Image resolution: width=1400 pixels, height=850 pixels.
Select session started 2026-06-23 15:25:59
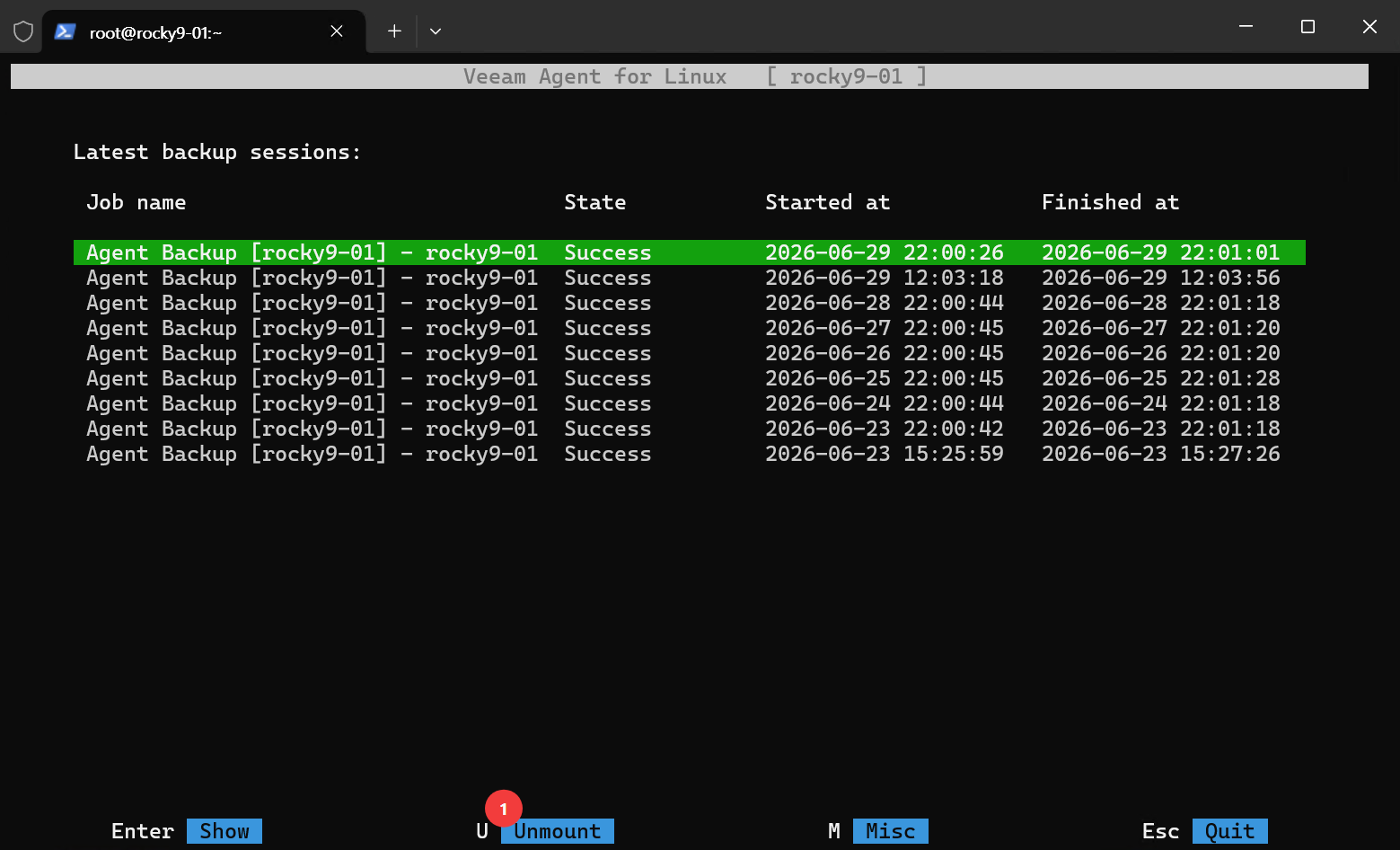(x=690, y=454)
